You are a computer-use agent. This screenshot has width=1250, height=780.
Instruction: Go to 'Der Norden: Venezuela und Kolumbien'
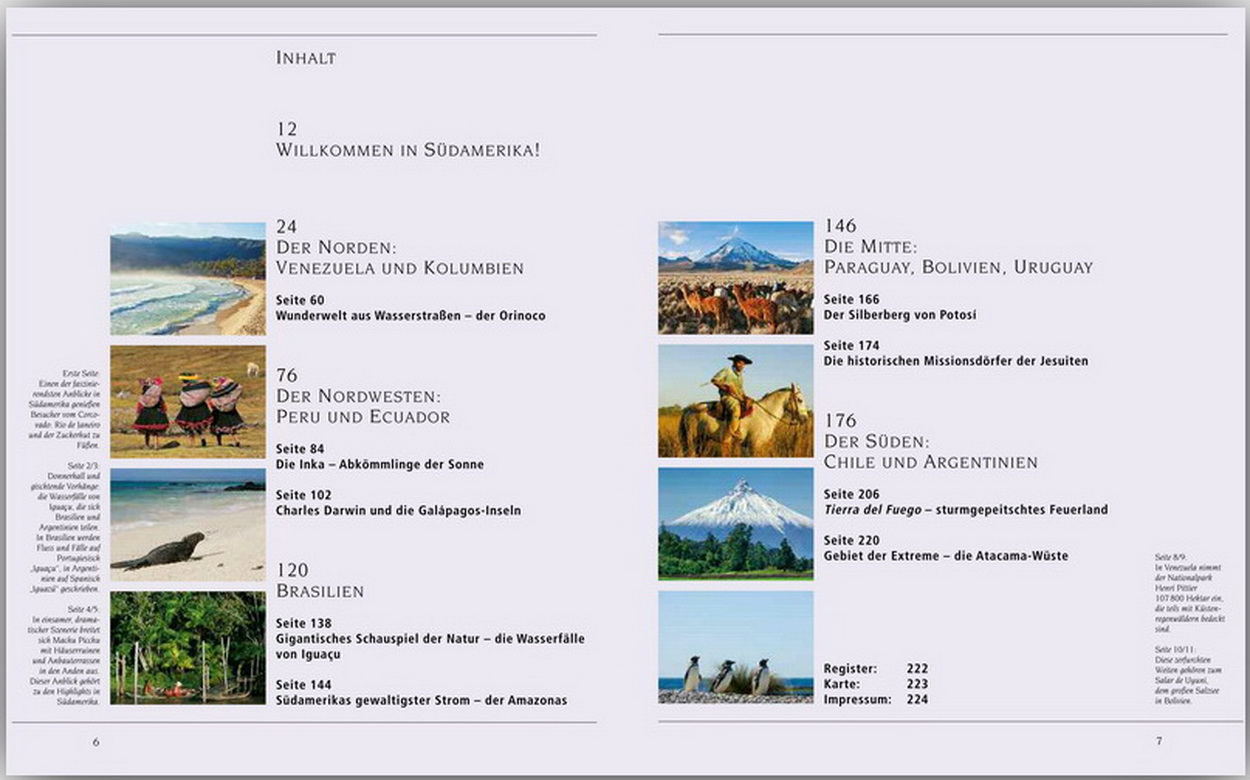[399, 257]
